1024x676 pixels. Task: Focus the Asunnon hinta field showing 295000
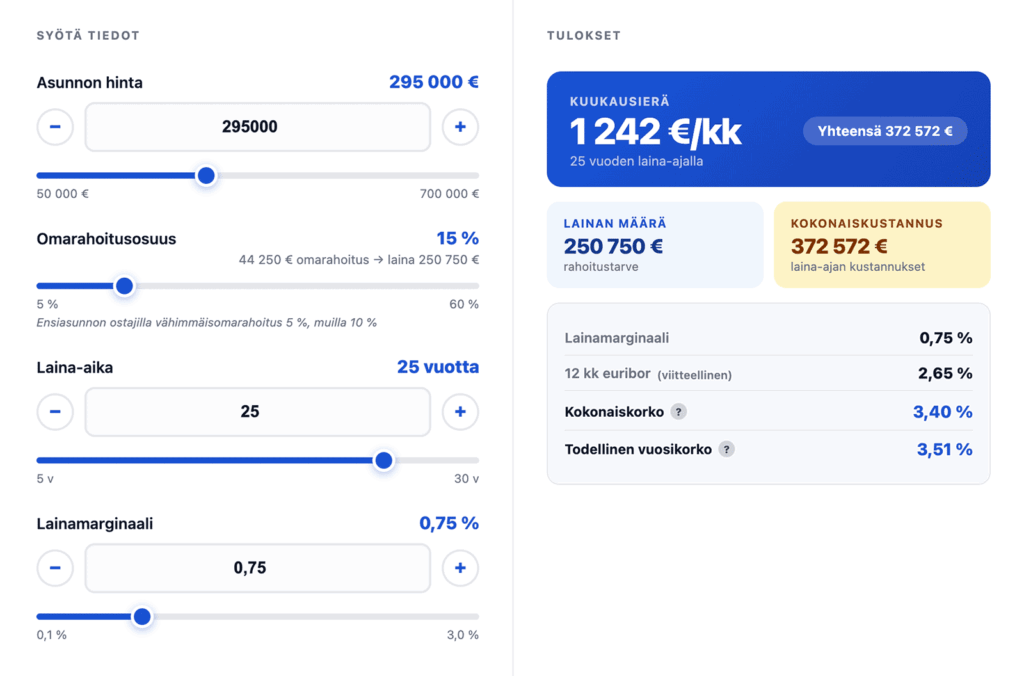[x=257, y=127]
